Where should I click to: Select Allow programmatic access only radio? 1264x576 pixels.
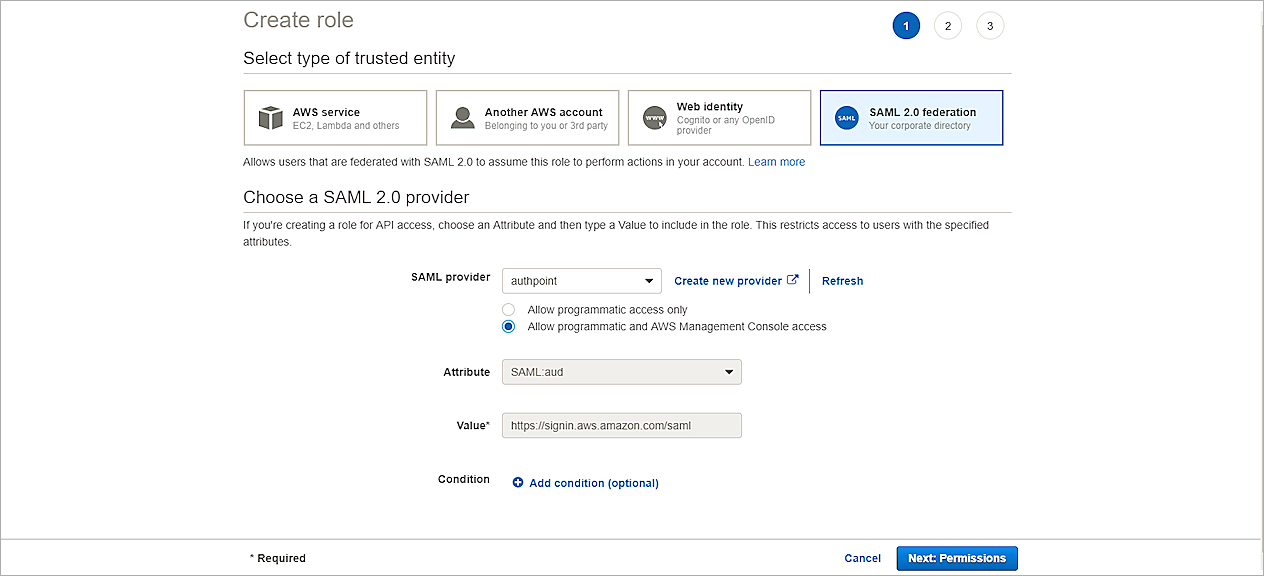pyautogui.click(x=509, y=310)
